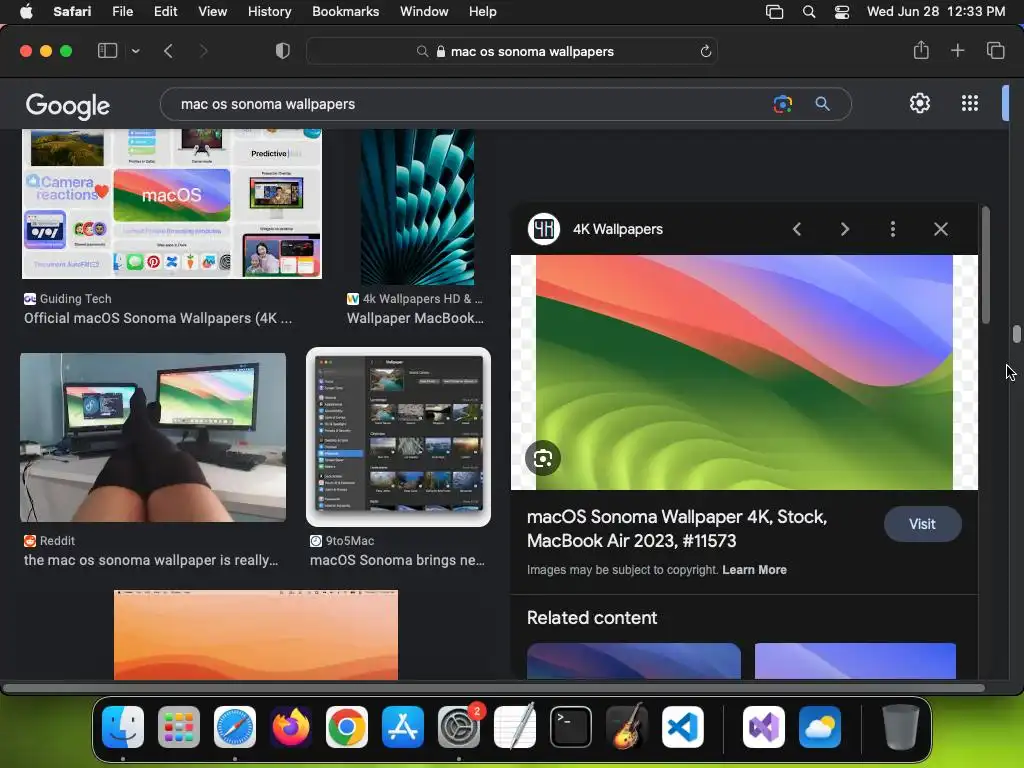Click the Visit button

point(922,524)
